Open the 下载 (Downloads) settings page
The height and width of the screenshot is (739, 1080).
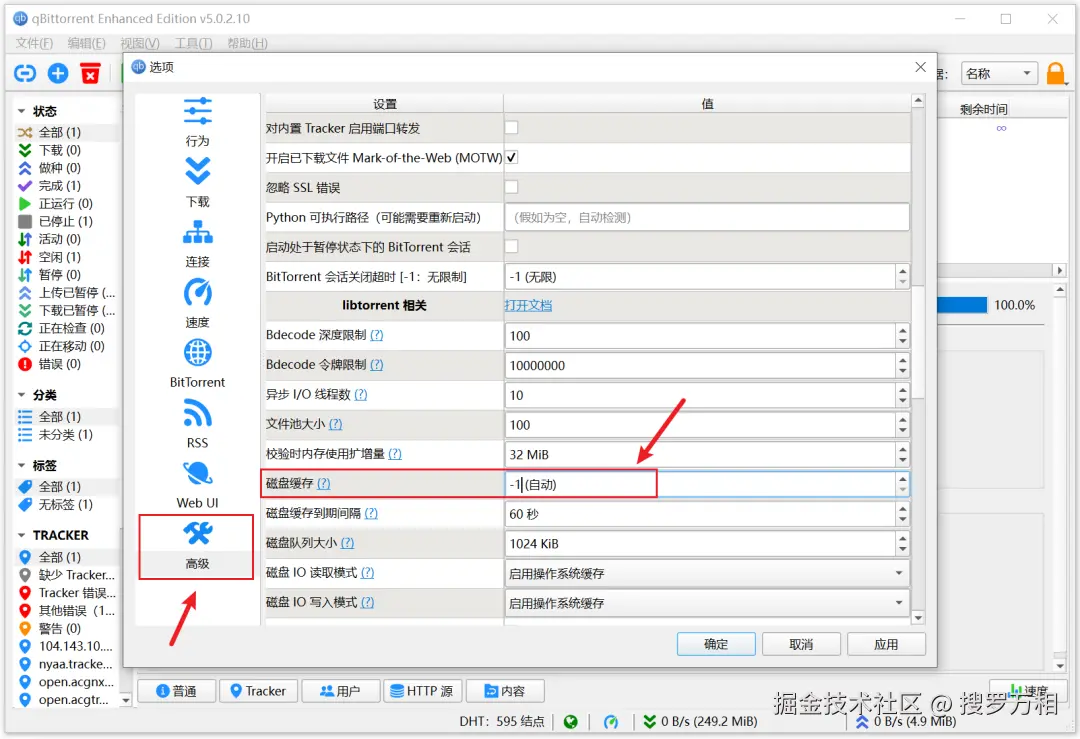click(197, 183)
